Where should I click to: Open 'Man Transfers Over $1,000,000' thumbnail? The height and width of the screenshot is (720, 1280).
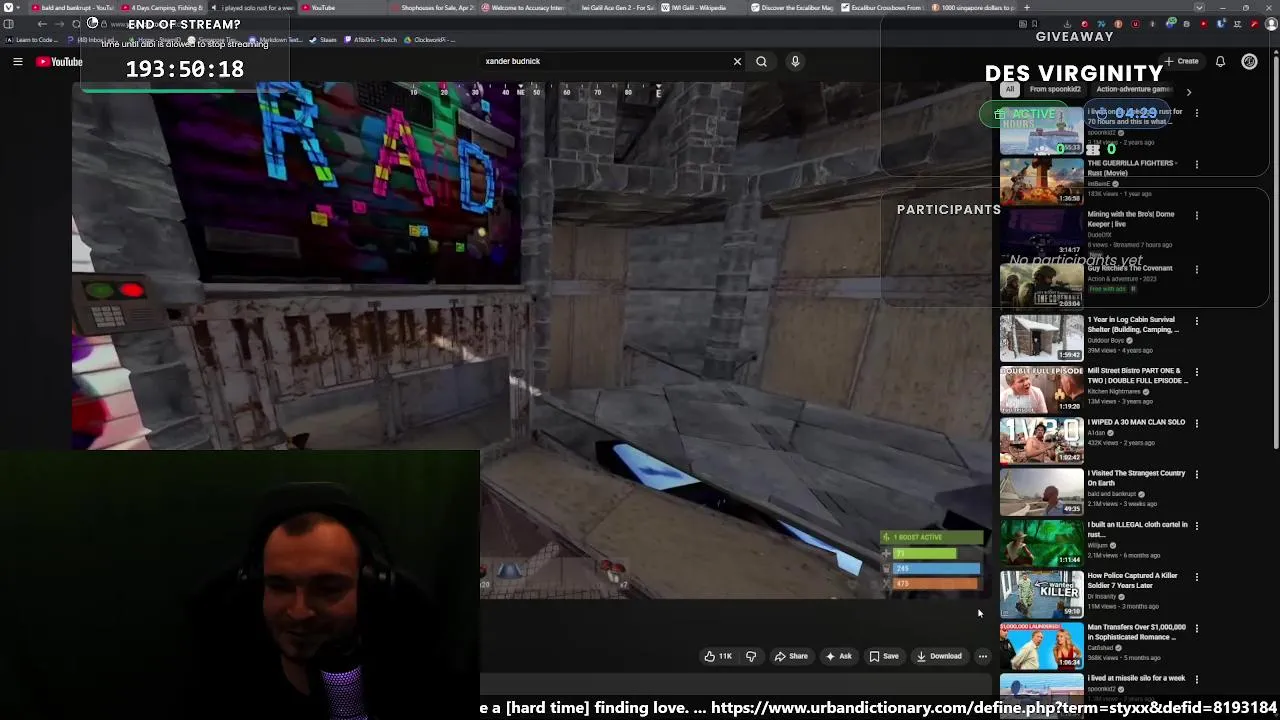click(1041, 645)
